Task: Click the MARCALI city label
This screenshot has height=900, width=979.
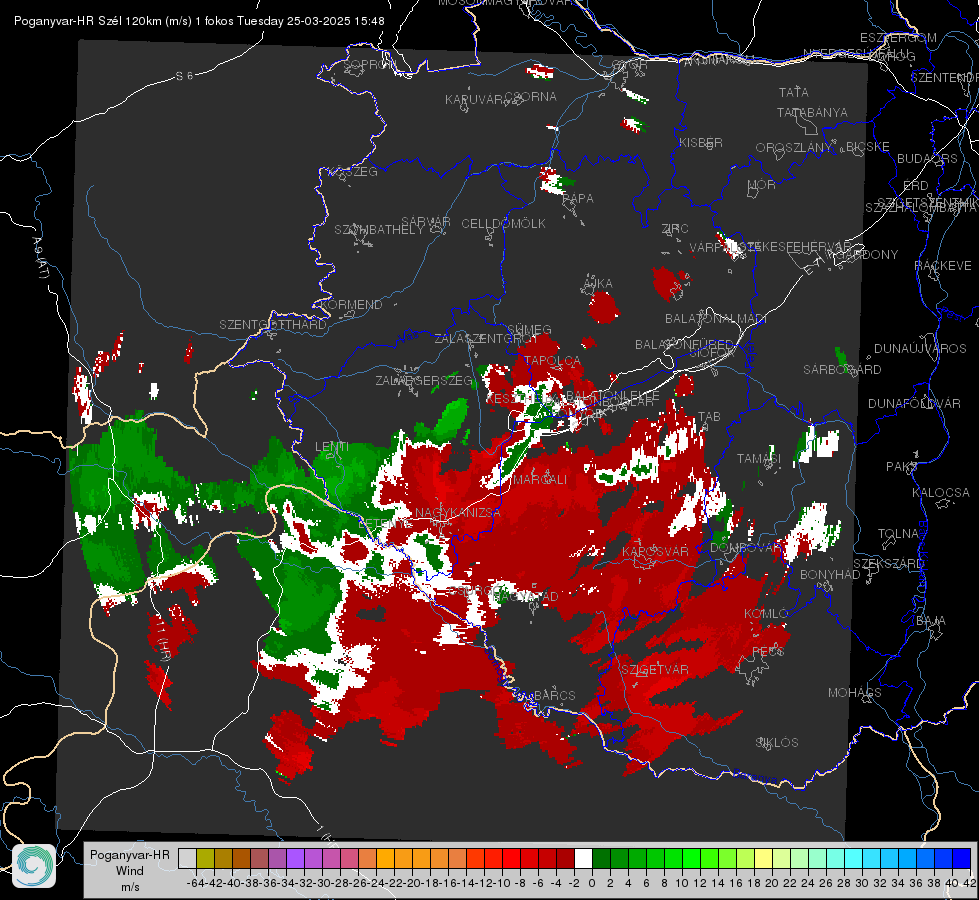Action: (540, 480)
